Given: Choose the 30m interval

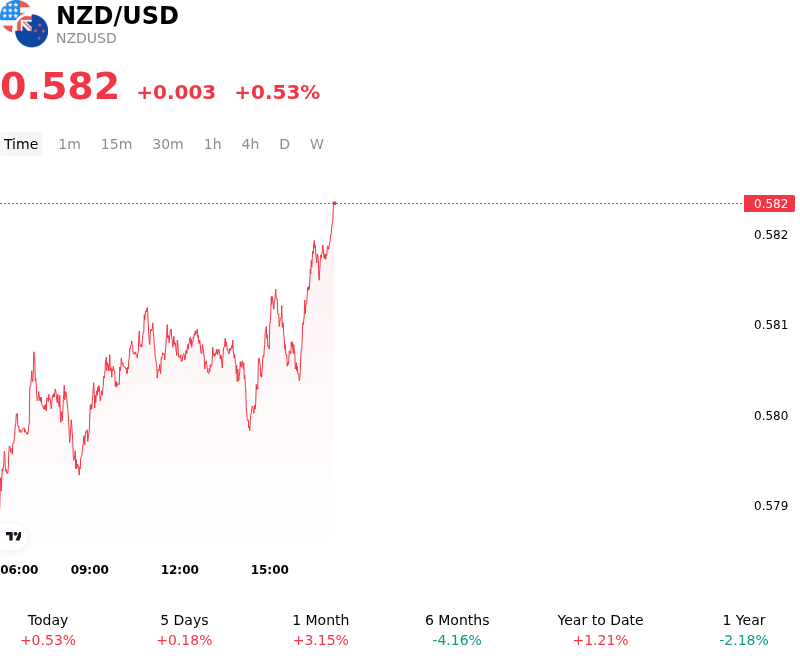Looking at the screenshot, I should click(168, 144).
